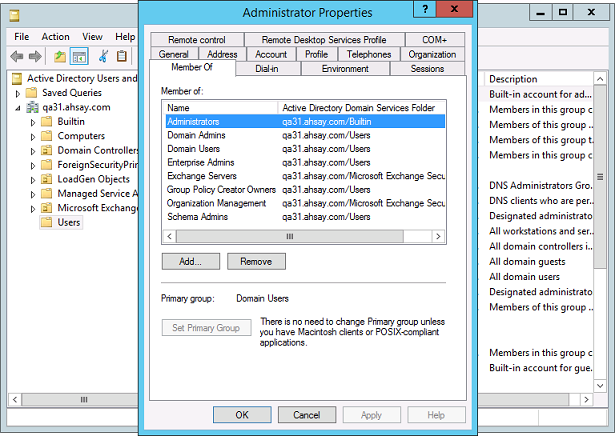The image size is (615, 436).
Task: Open the Remote Desktop Services Profile tab
Action: coord(325,40)
